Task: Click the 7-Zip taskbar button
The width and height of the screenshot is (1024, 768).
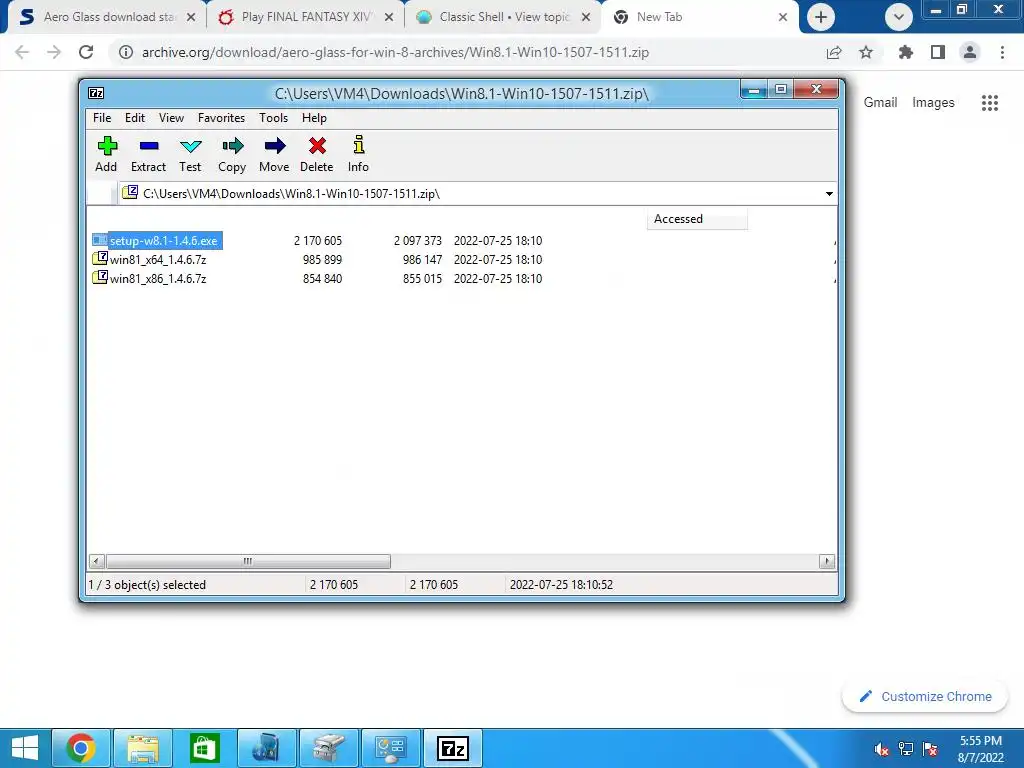Action: [453, 748]
